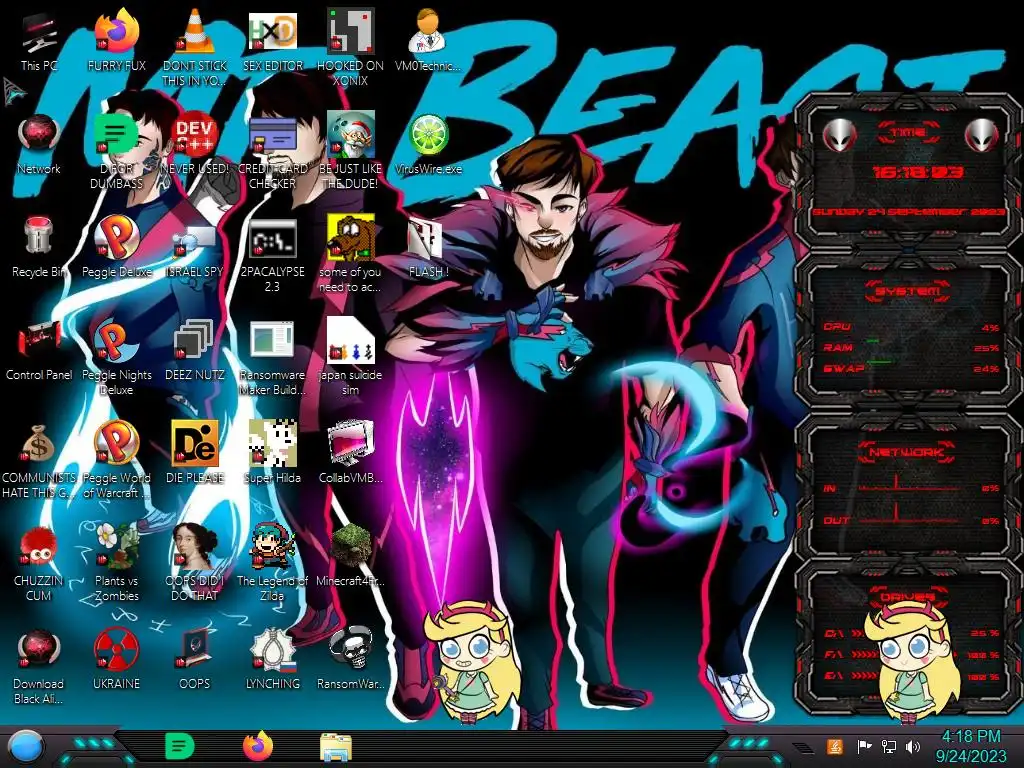1024x768 pixels.
Task: Open the CollabVMB monitor icon
Action: (351, 444)
